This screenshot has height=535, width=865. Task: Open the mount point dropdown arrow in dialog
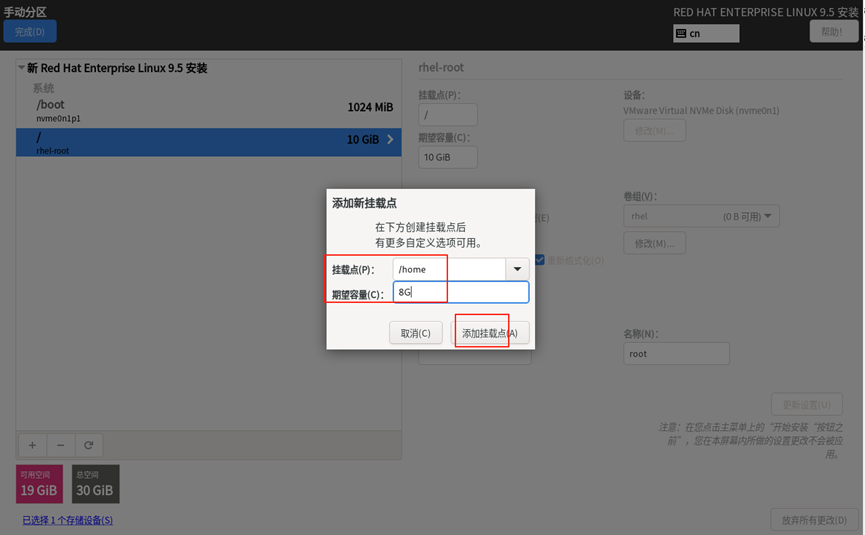click(517, 269)
